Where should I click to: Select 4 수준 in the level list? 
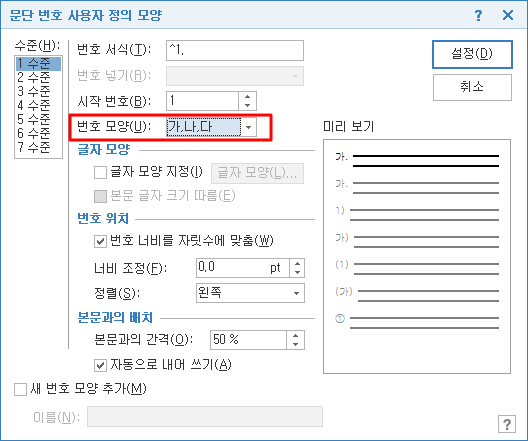click(38, 105)
